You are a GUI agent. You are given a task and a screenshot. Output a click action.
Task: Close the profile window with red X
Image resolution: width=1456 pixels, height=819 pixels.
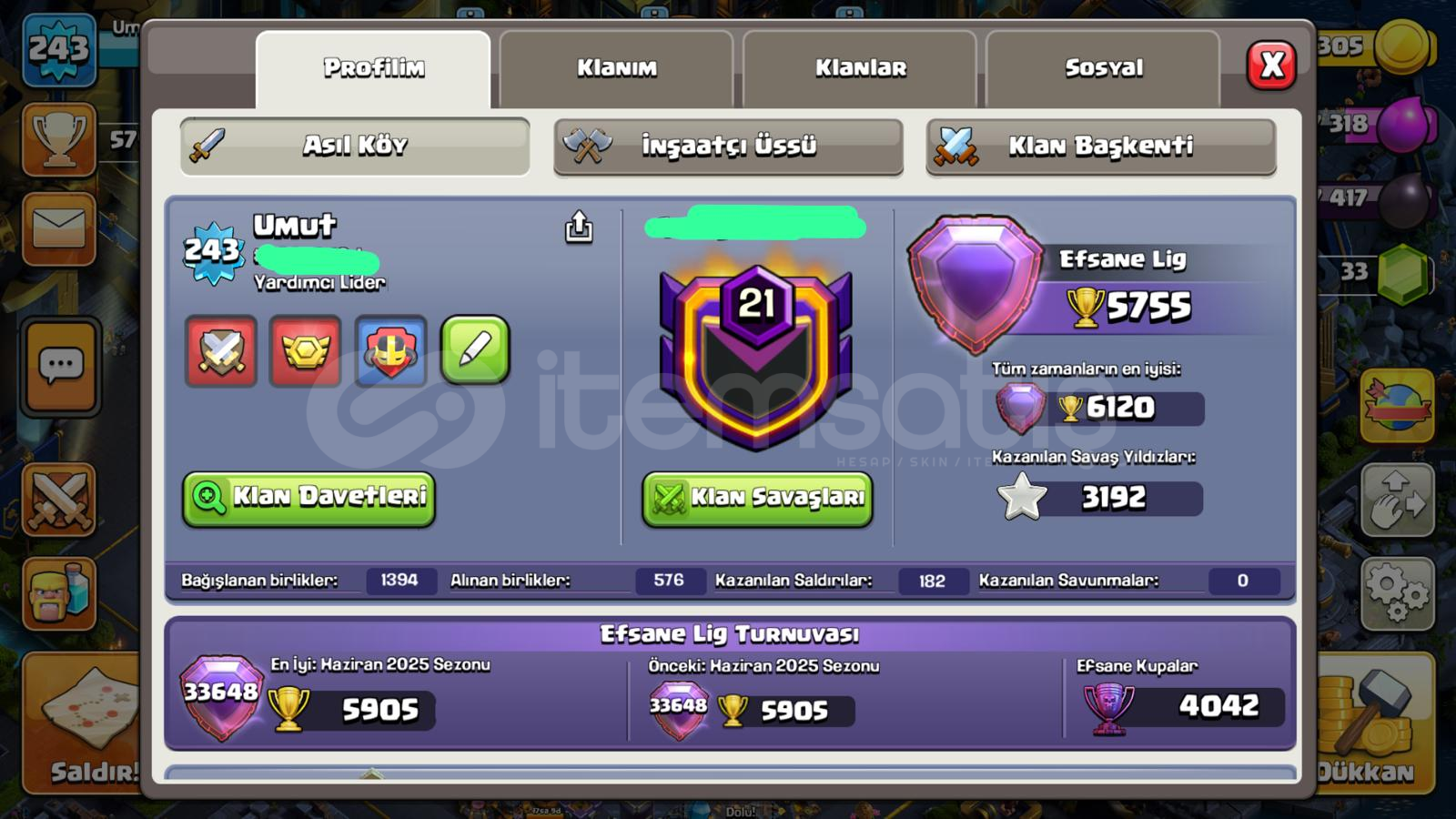(1271, 65)
